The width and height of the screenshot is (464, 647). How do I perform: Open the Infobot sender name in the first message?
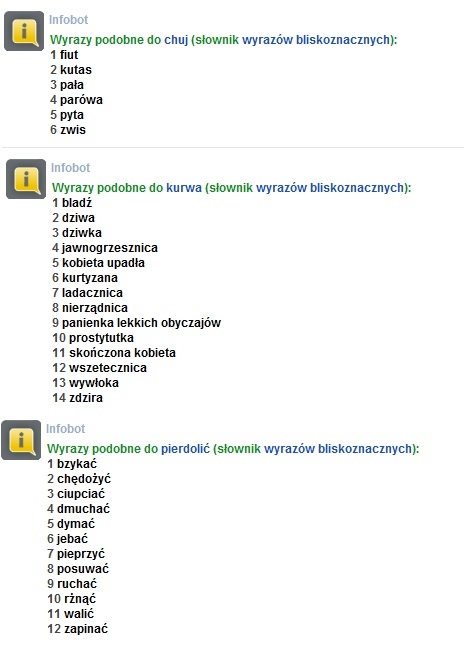(68, 20)
